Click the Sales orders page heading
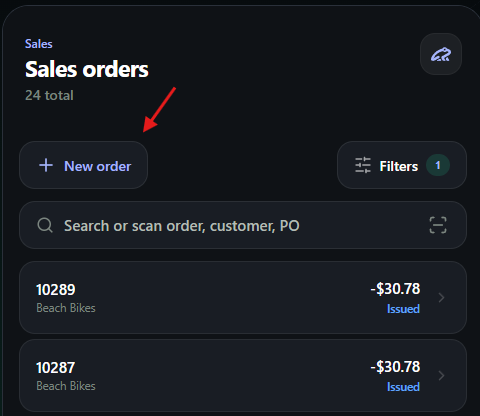Image resolution: width=480 pixels, height=416 pixels. pos(87,69)
